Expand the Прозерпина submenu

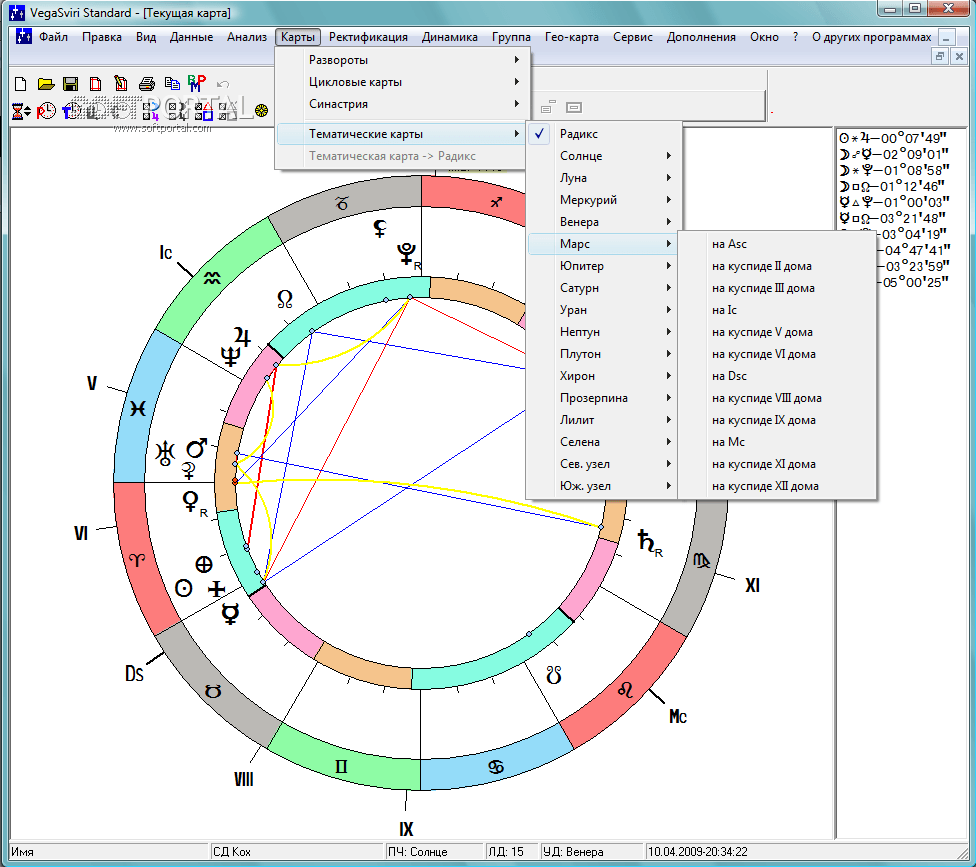click(604, 398)
